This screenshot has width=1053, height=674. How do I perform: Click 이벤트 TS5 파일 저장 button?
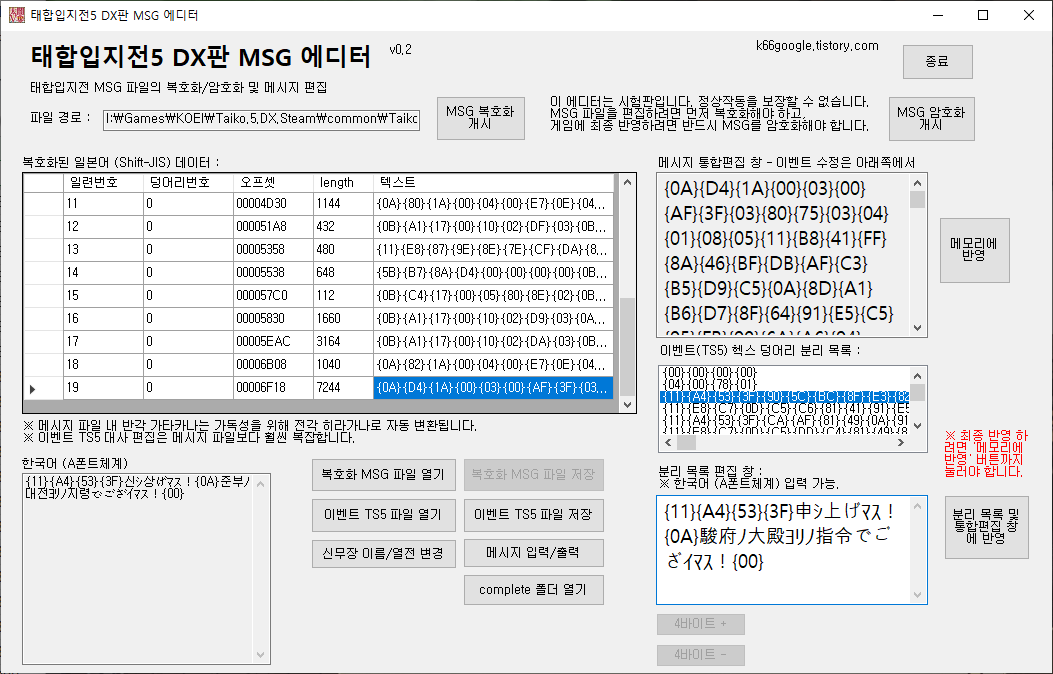[x=533, y=515]
